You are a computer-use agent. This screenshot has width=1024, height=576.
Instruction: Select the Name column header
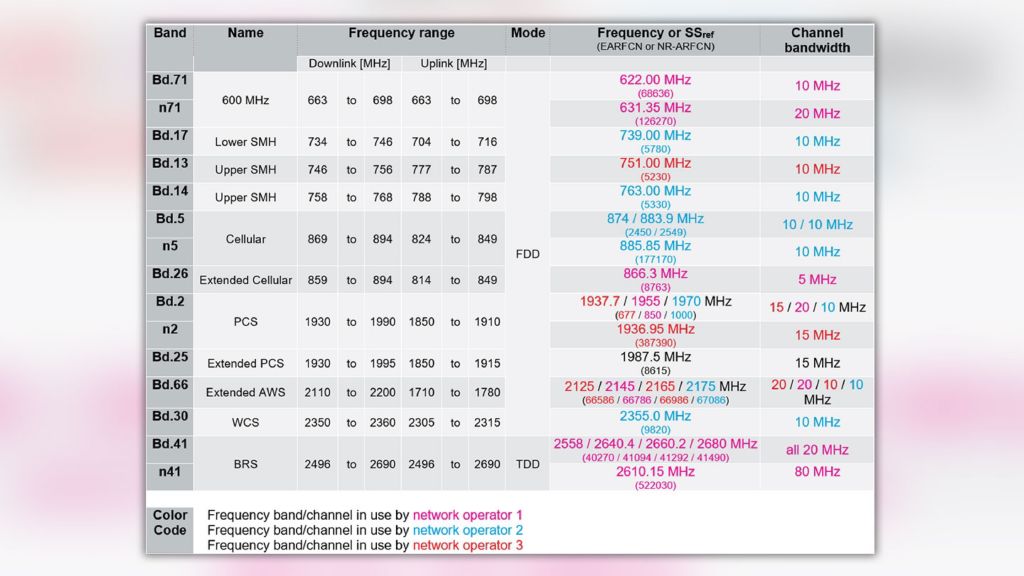tap(245, 33)
